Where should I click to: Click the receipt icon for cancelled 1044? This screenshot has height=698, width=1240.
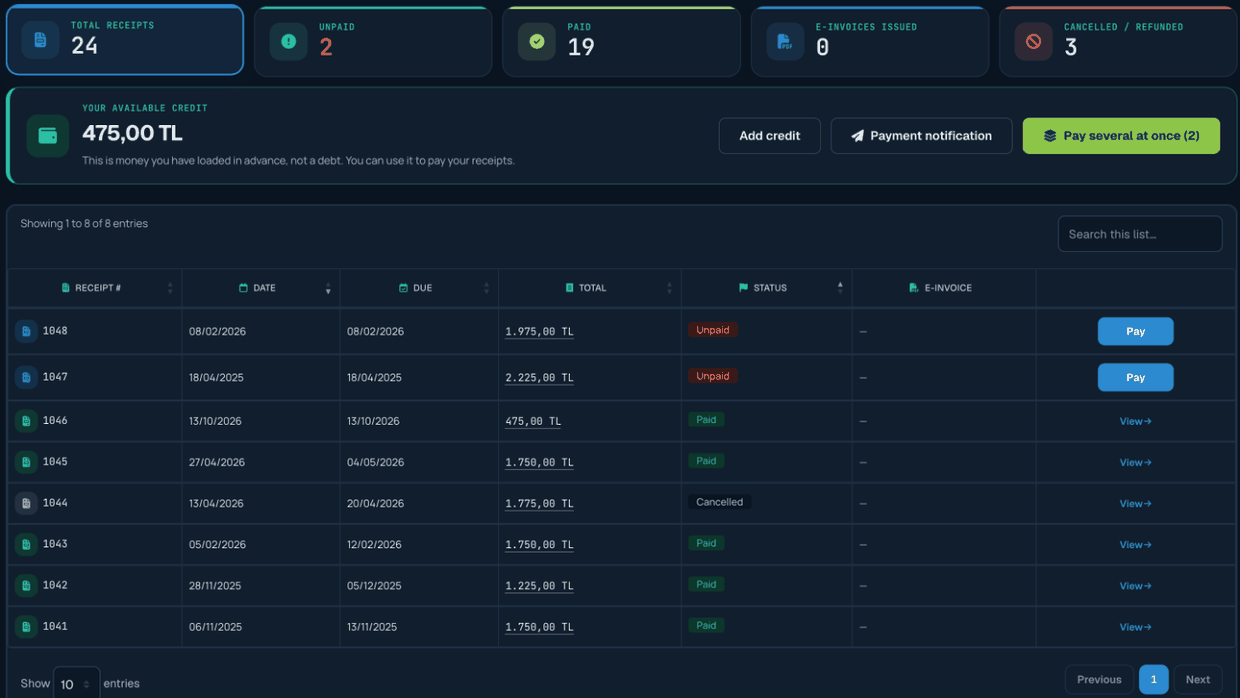tap(26, 503)
